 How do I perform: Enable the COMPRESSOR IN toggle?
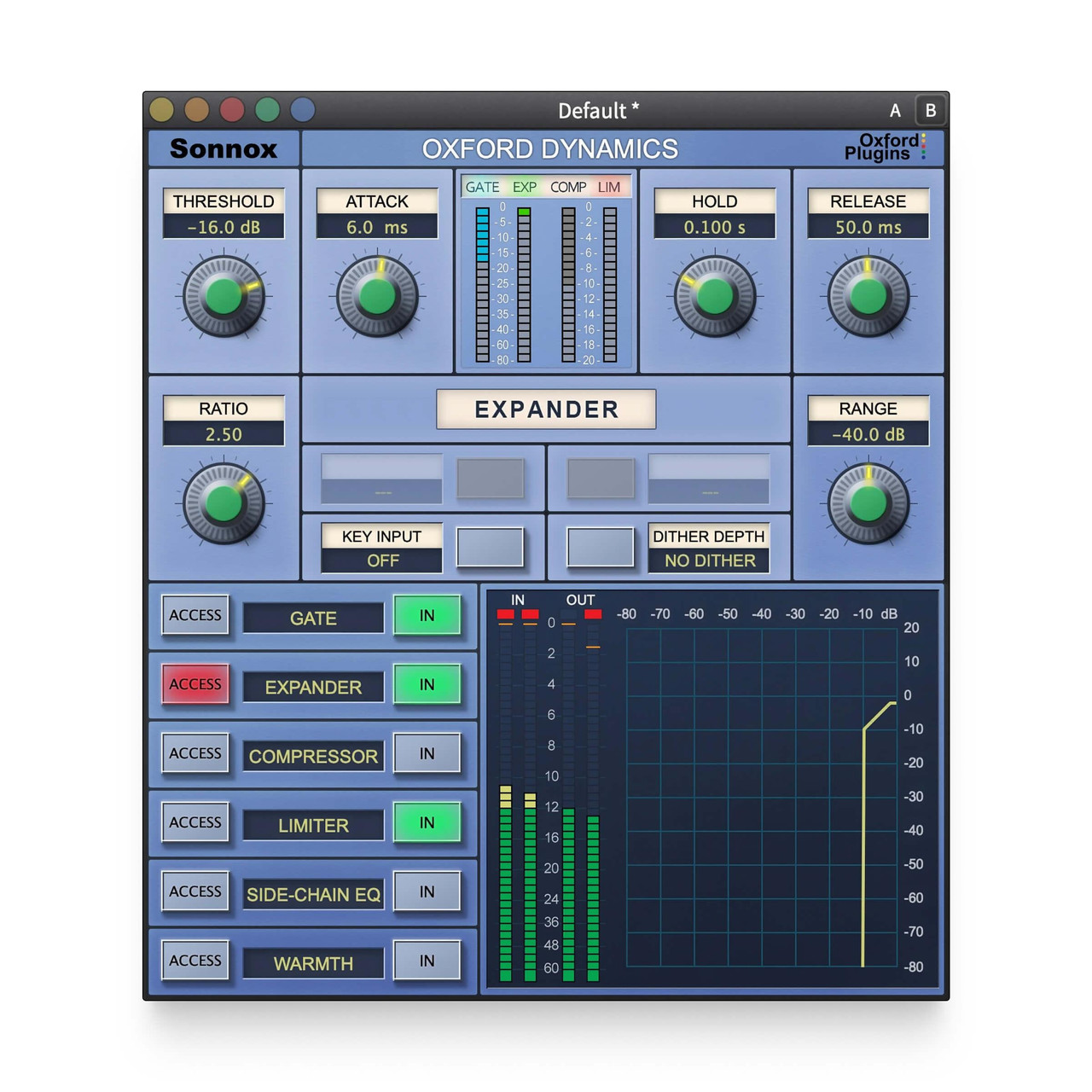coord(427,754)
